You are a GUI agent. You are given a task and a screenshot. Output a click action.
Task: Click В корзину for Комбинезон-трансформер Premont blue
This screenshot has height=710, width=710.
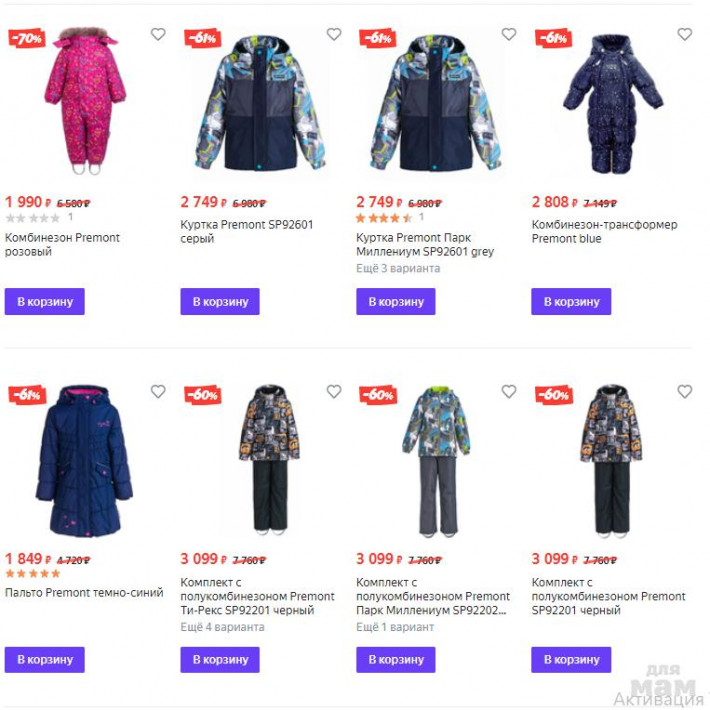[x=571, y=302]
